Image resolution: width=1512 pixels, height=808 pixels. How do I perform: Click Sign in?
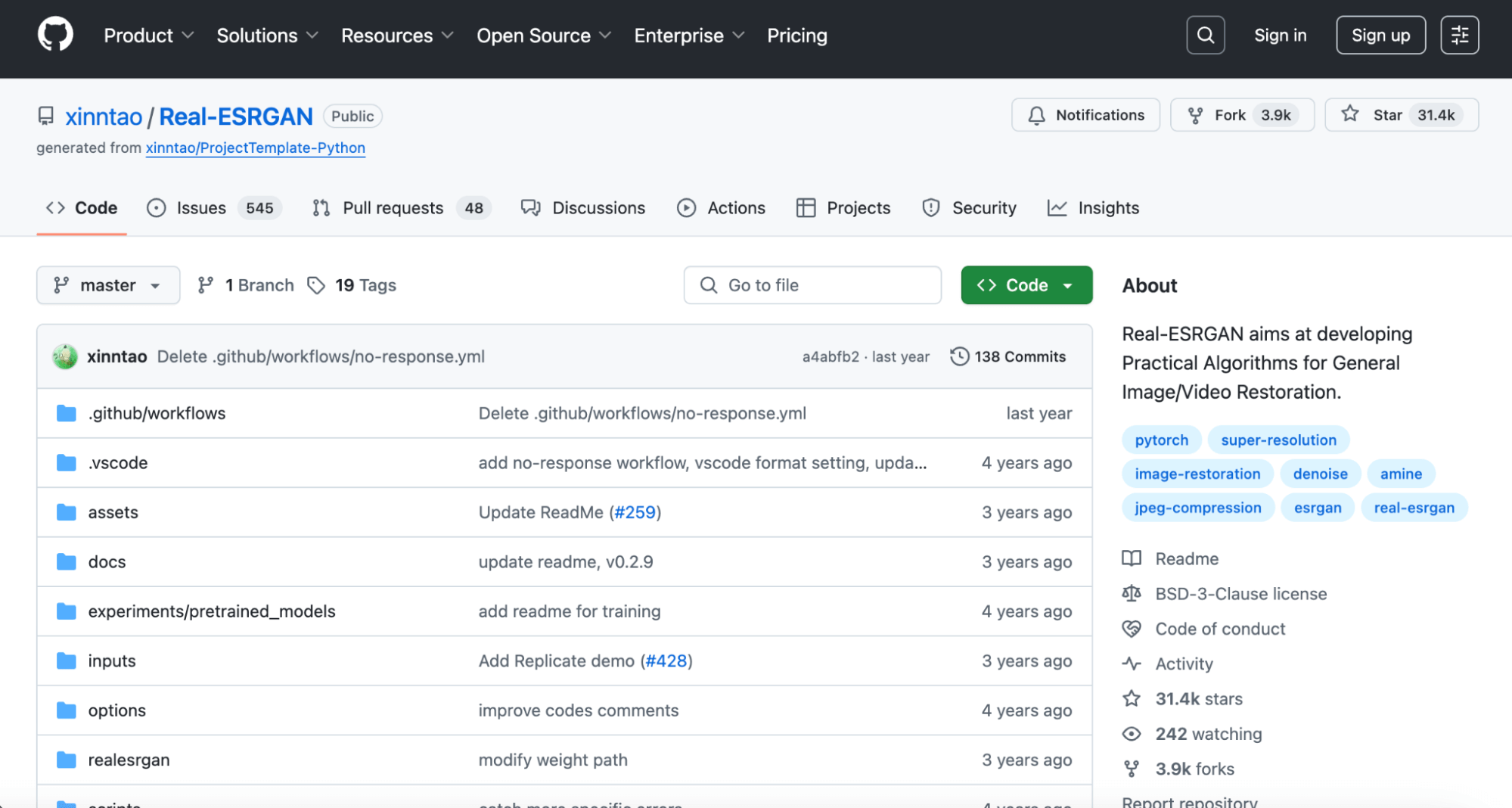[x=1280, y=36]
